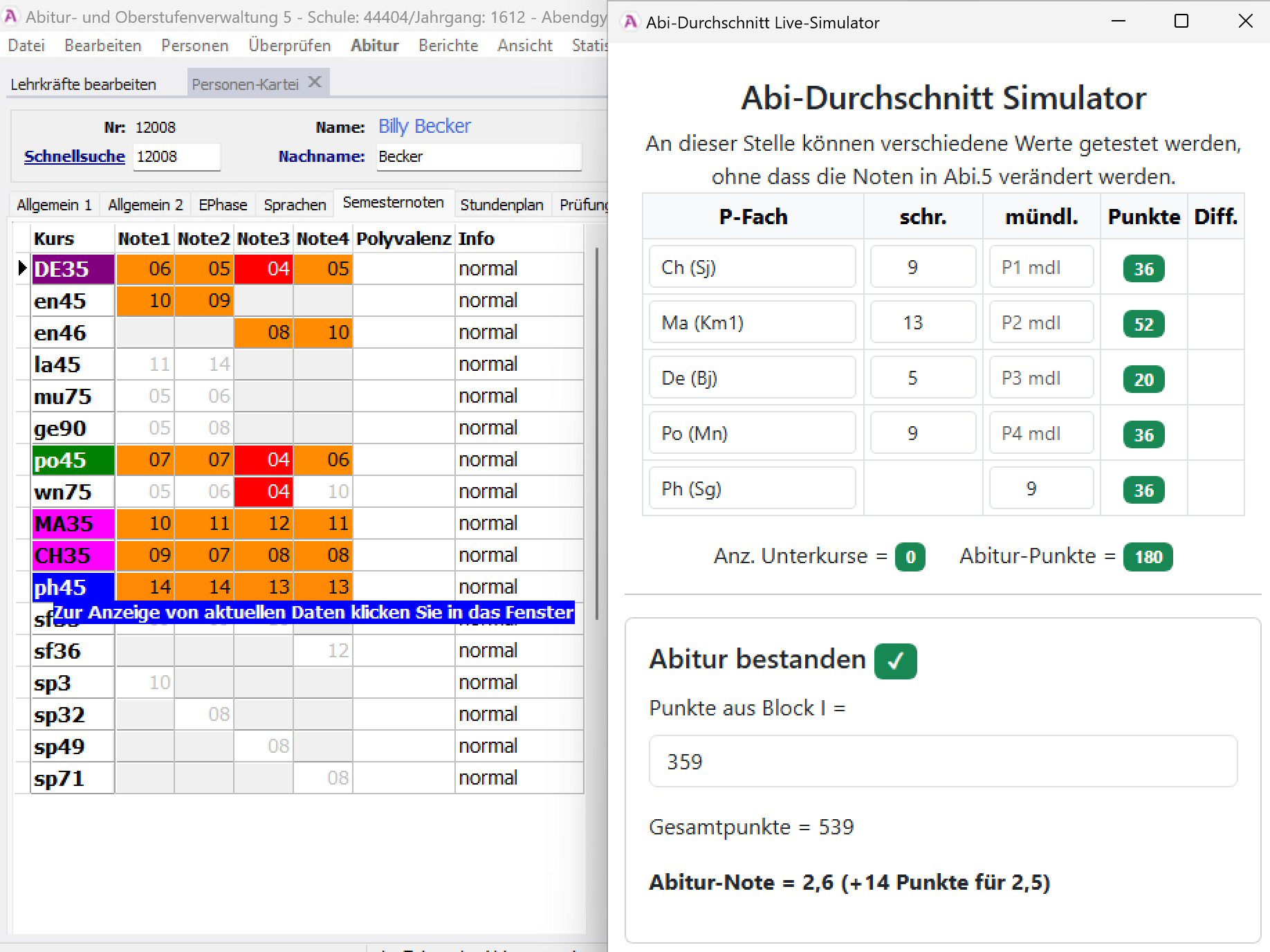
Task: Open the Abitur menu
Action: point(375,46)
